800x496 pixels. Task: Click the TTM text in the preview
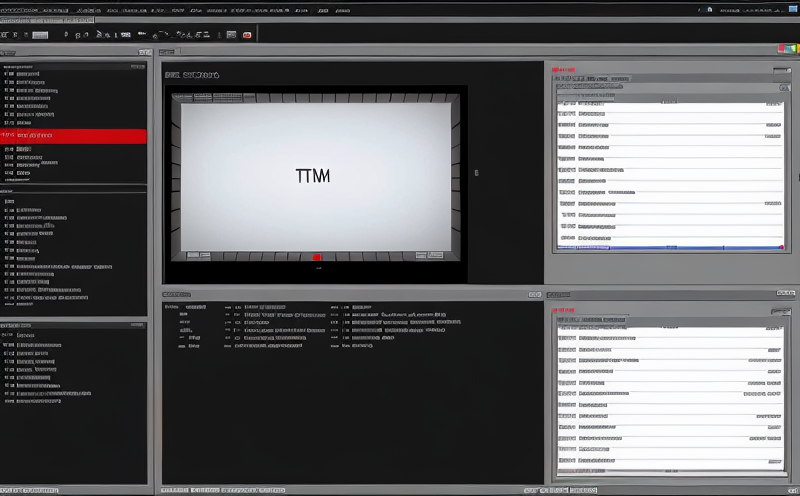[313, 176]
